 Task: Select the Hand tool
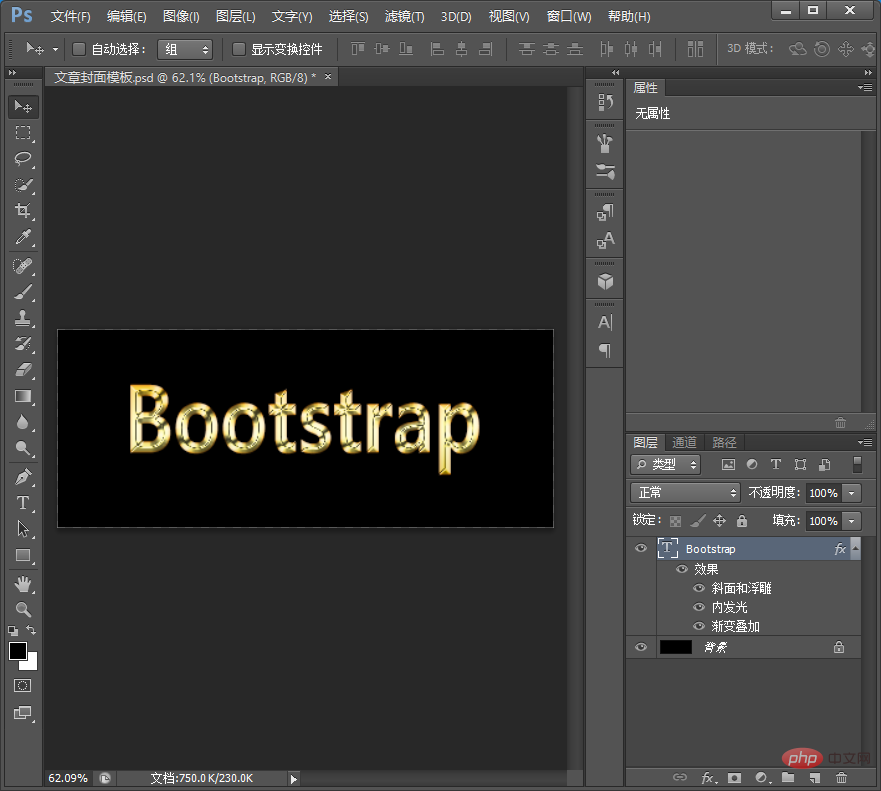click(x=23, y=583)
